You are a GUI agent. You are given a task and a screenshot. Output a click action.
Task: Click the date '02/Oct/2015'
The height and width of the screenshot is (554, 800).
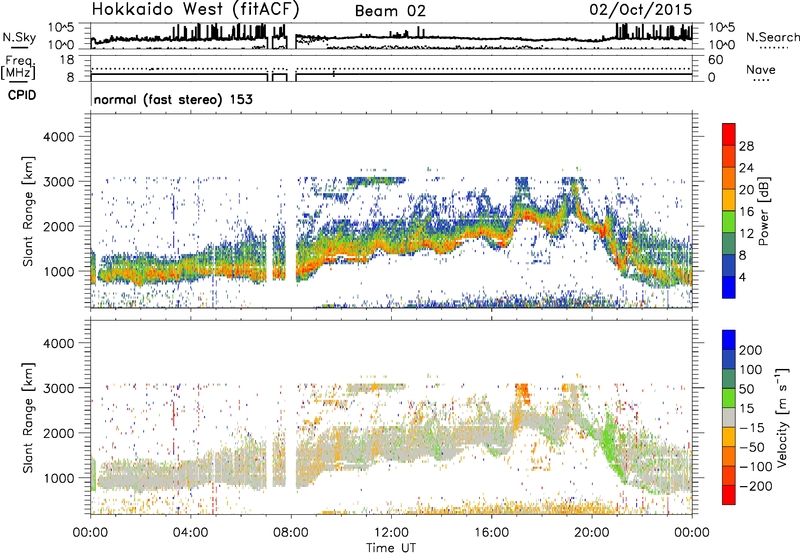pos(641,9)
